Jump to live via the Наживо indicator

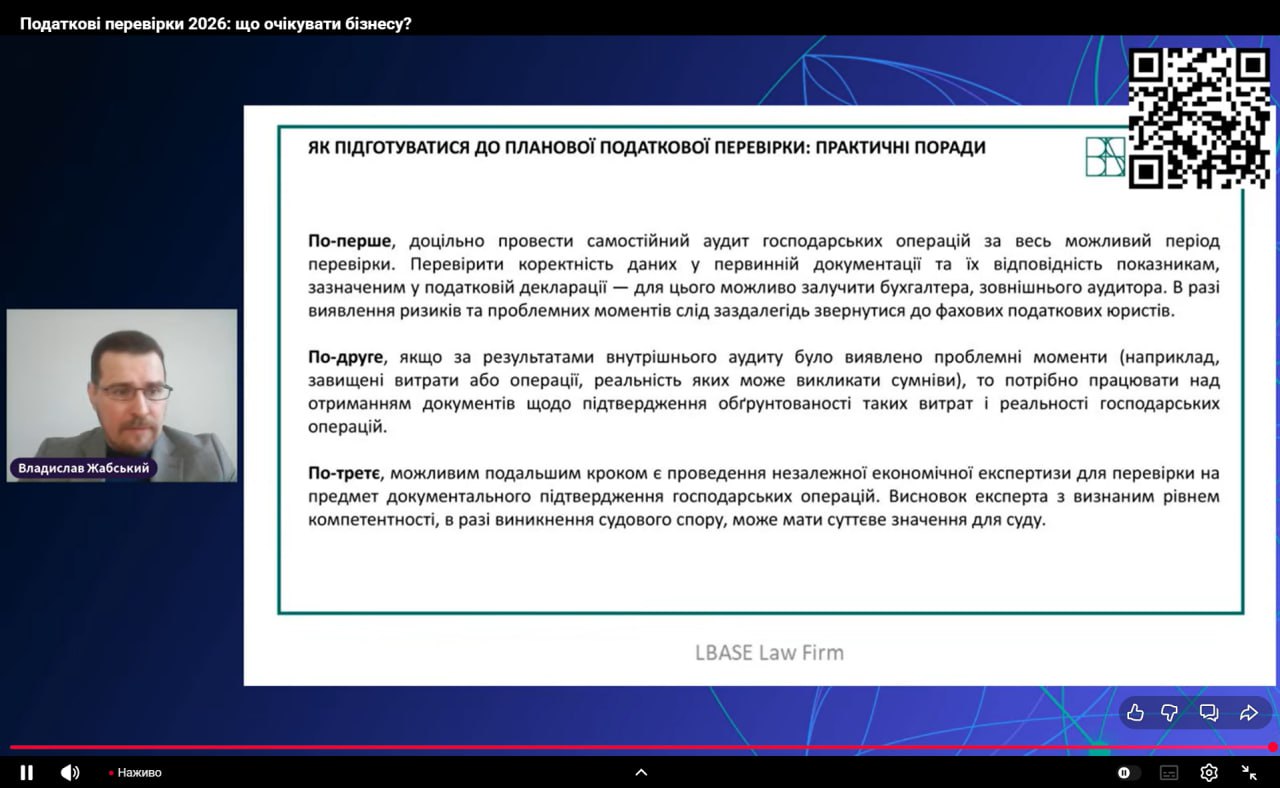[x=136, y=772]
